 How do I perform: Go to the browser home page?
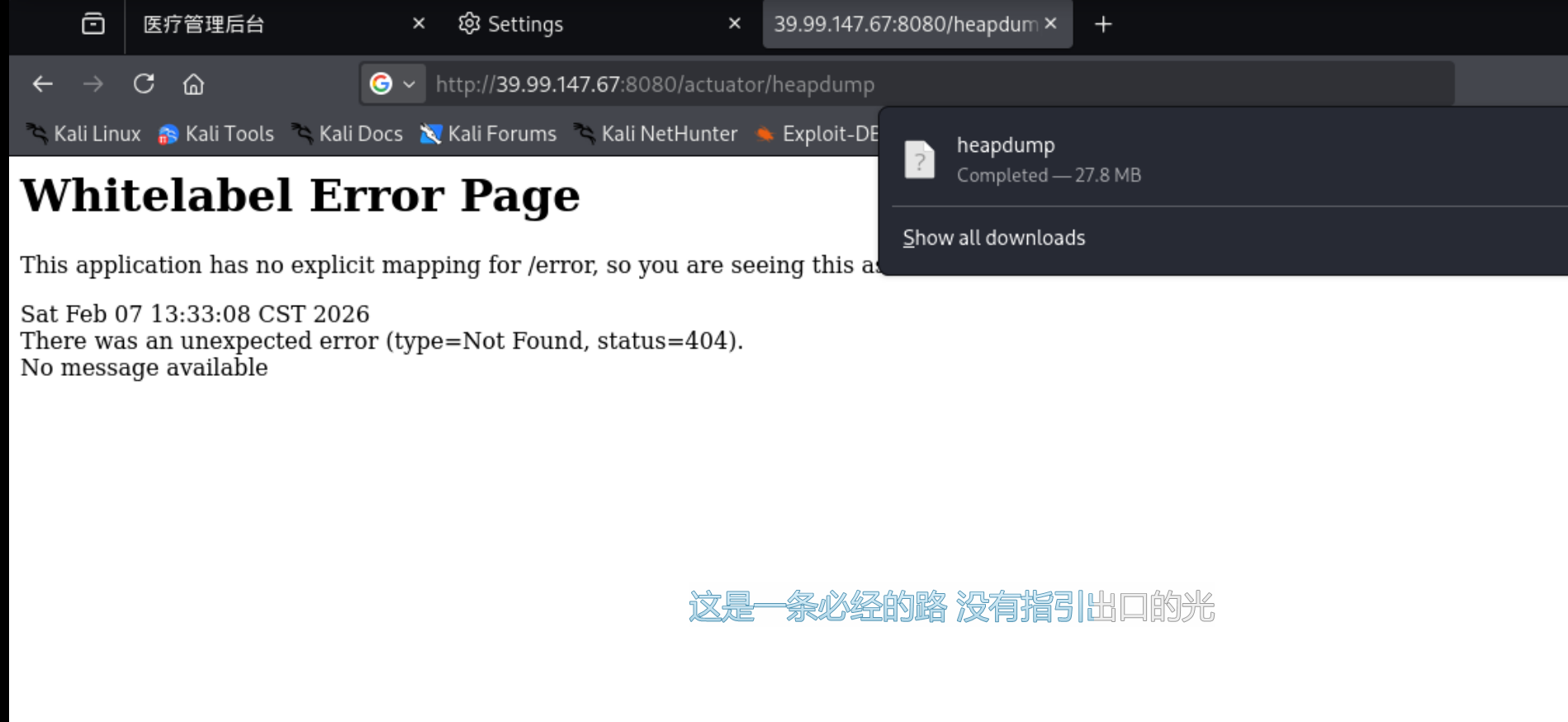pos(193,84)
